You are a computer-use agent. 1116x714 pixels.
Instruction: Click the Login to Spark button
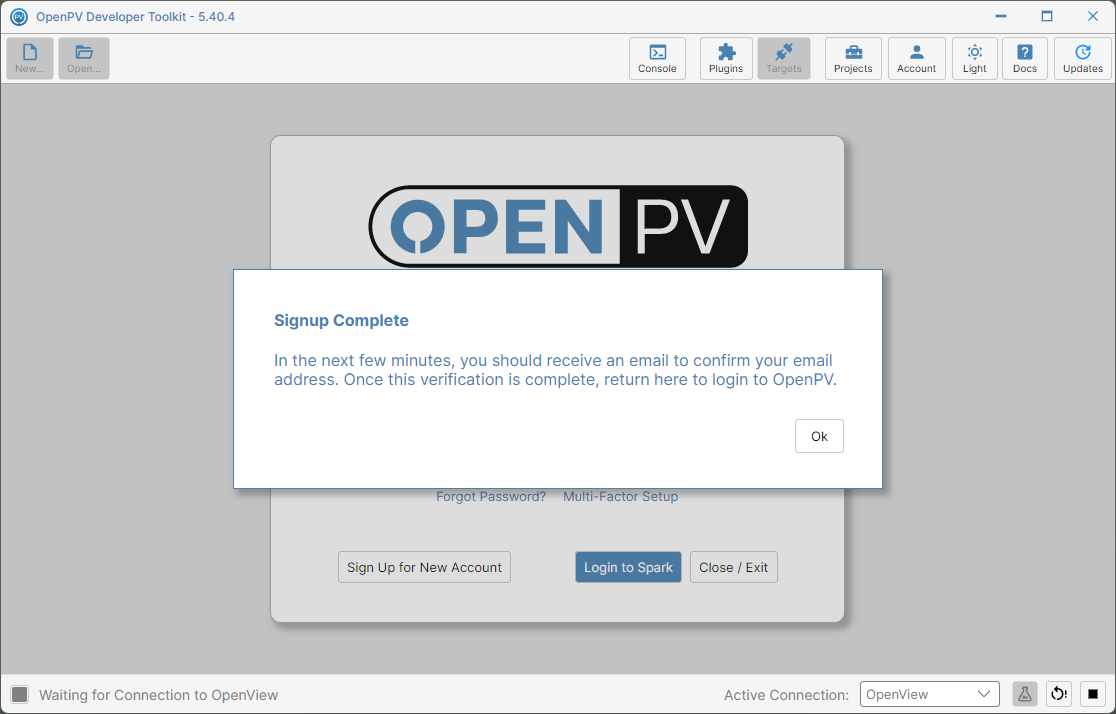pos(628,567)
